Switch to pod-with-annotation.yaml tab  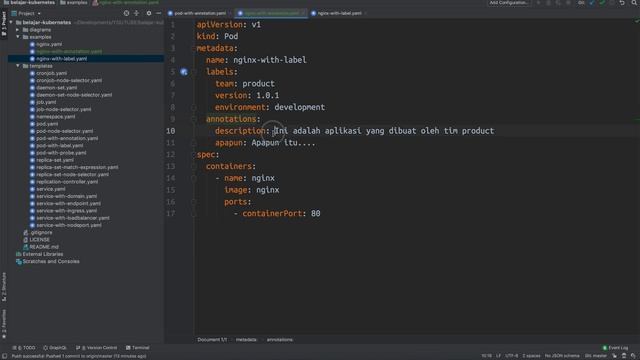coord(200,13)
